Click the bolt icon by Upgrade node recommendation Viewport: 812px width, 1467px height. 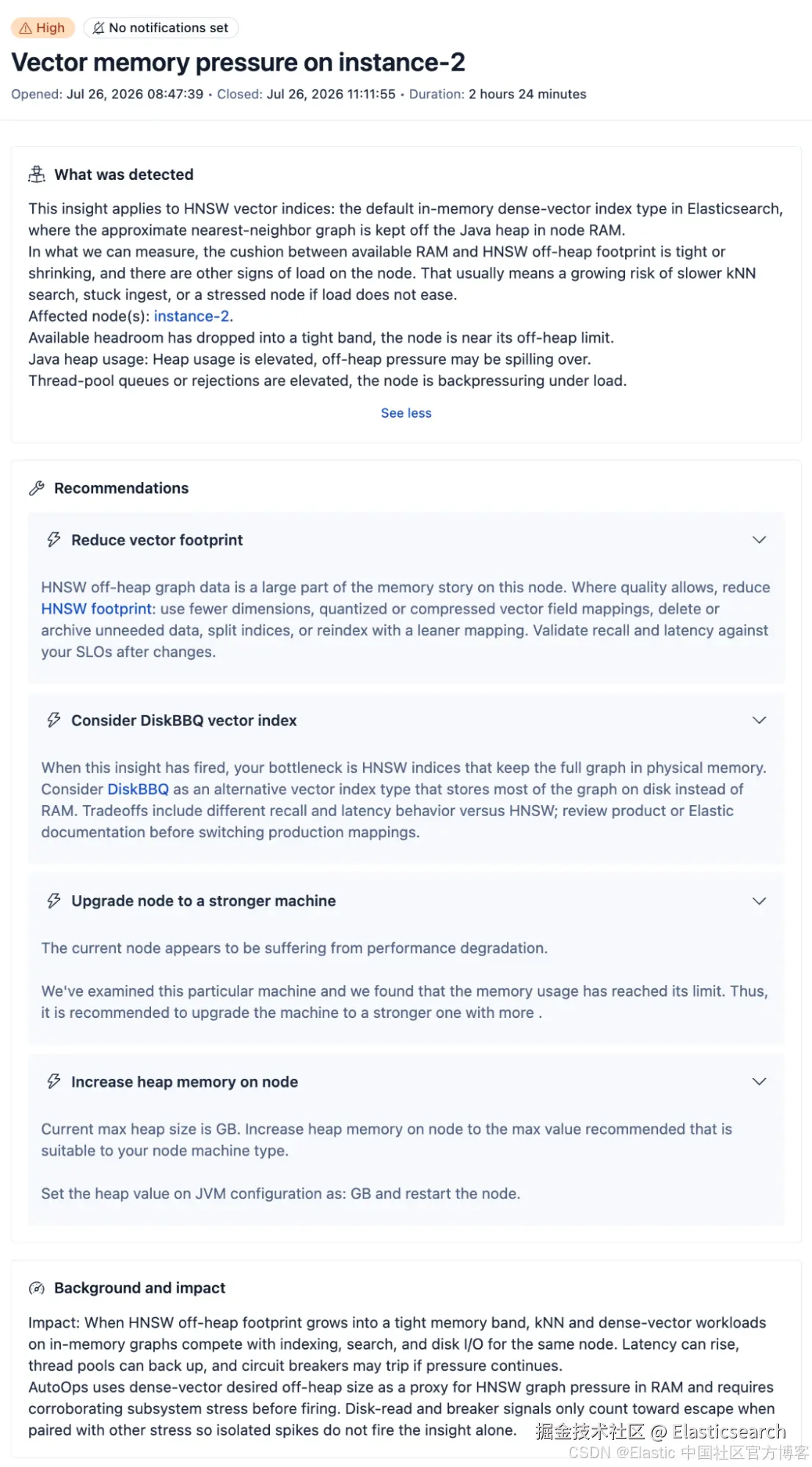54,900
